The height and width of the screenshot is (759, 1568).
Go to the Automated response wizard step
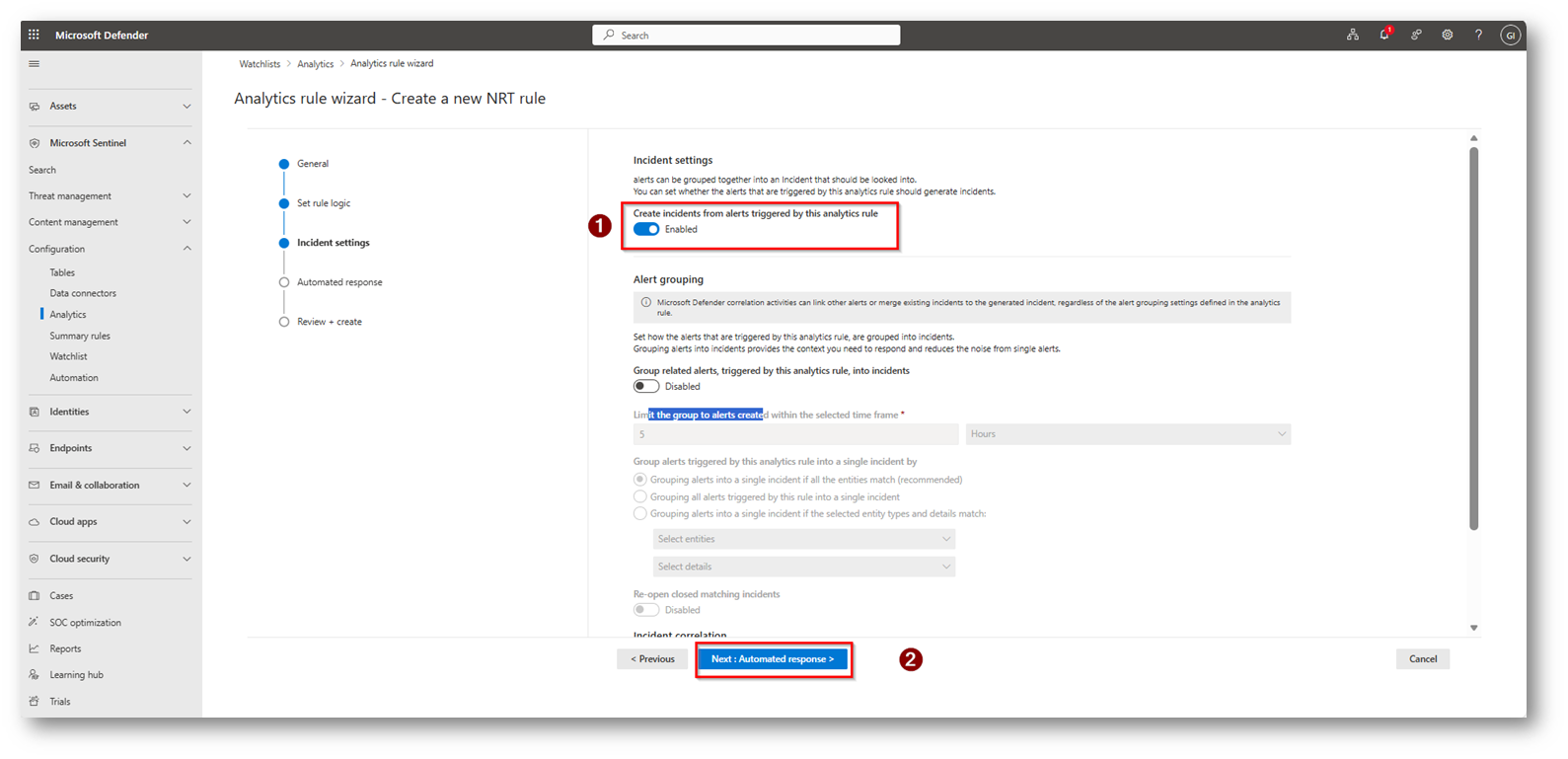[339, 282]
